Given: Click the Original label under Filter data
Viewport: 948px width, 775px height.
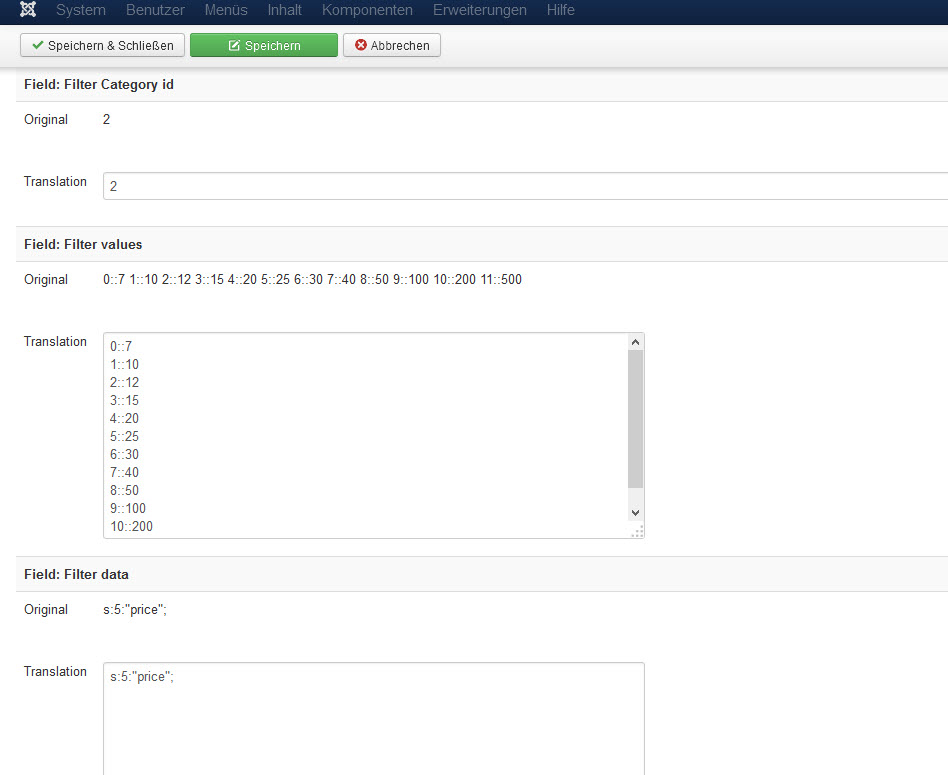Looking at the screenshot, I should click(46, 609).
